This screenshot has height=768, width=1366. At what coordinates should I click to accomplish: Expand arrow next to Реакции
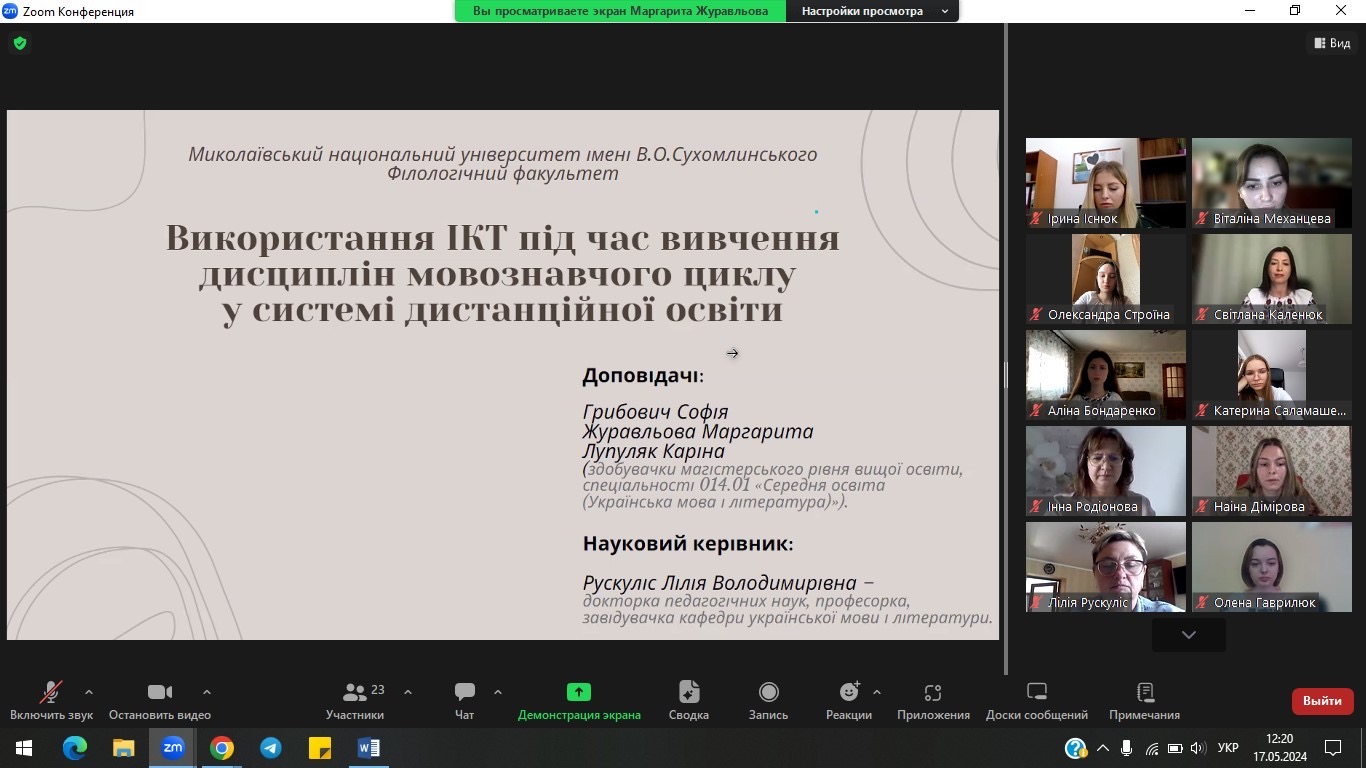[x=877, y=692]
